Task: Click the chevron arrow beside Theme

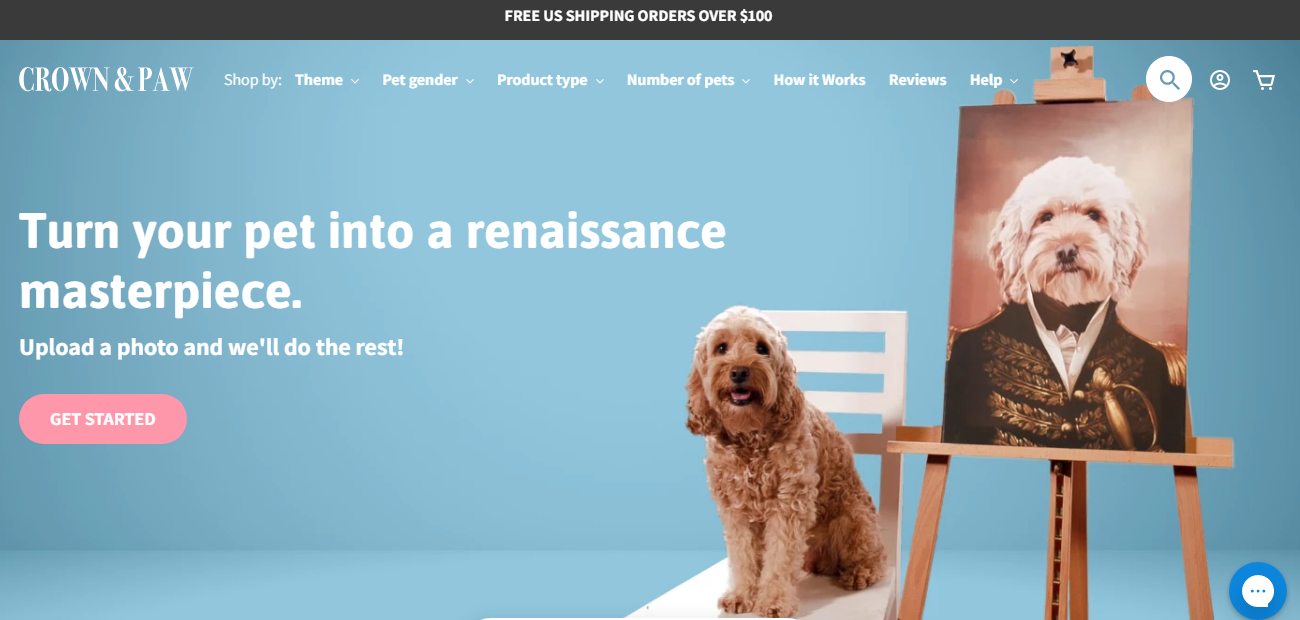Action: pyautogui.click(x=355, y=81)
